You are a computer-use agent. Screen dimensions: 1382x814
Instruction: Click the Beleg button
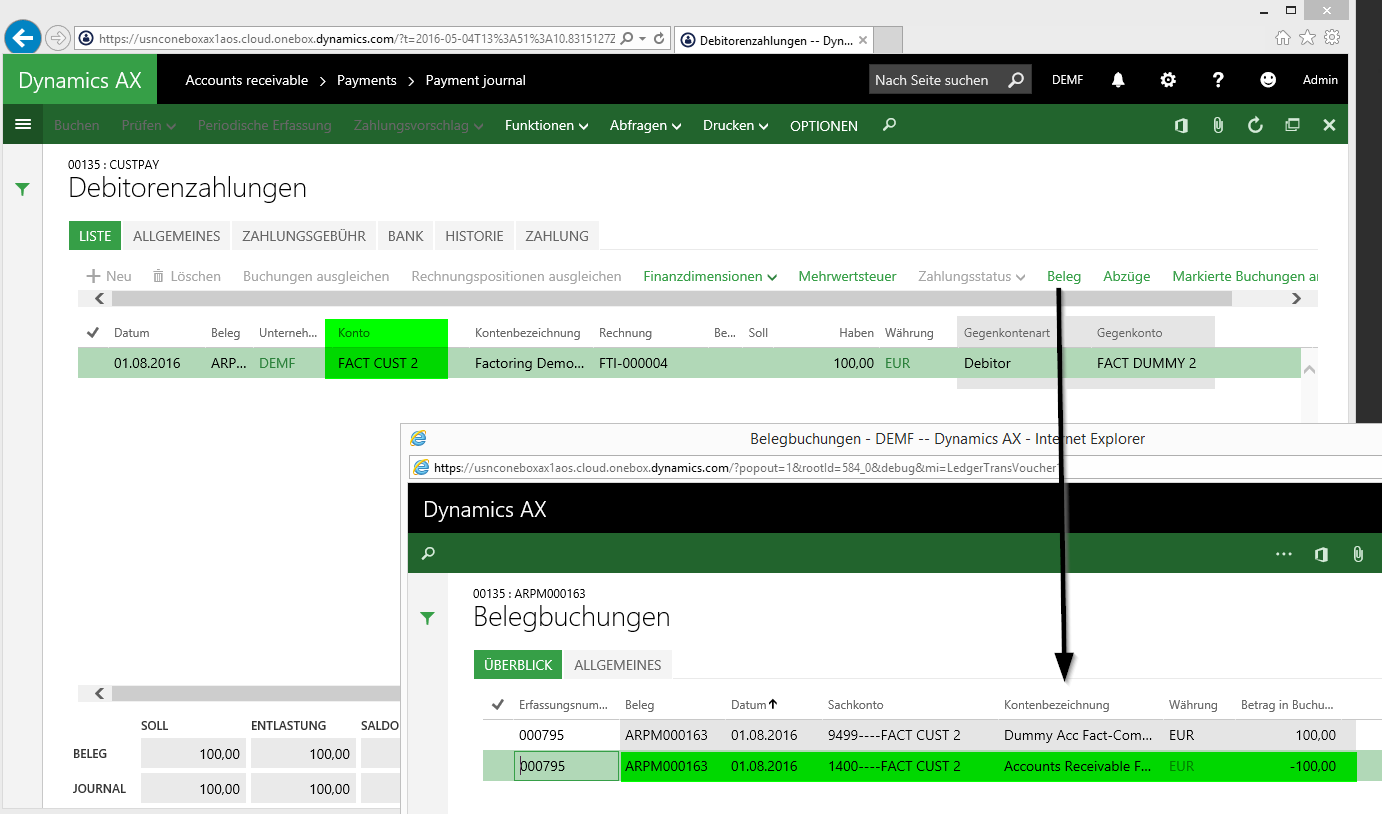coord(1063,276)
